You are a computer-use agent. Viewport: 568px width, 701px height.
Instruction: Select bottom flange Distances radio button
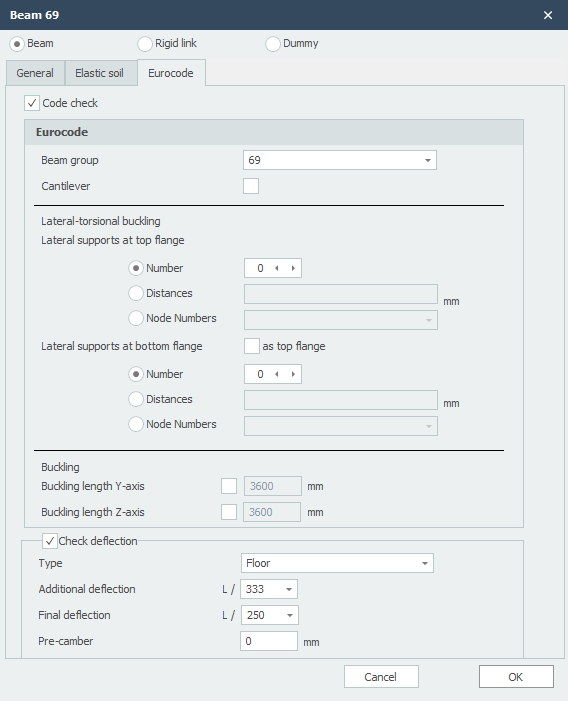(x=136, y=399)
